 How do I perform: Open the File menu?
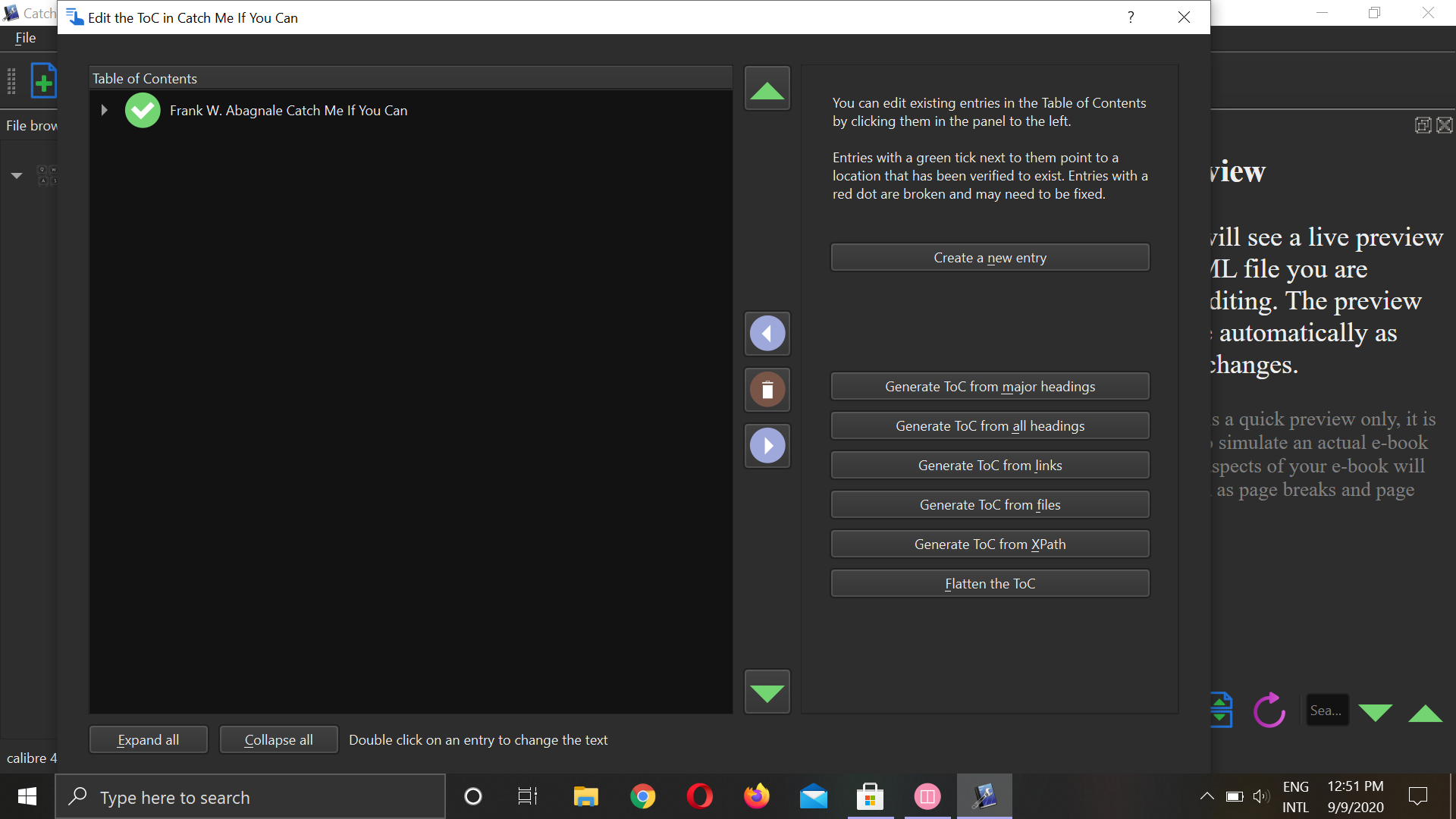[x=25, y=38]
